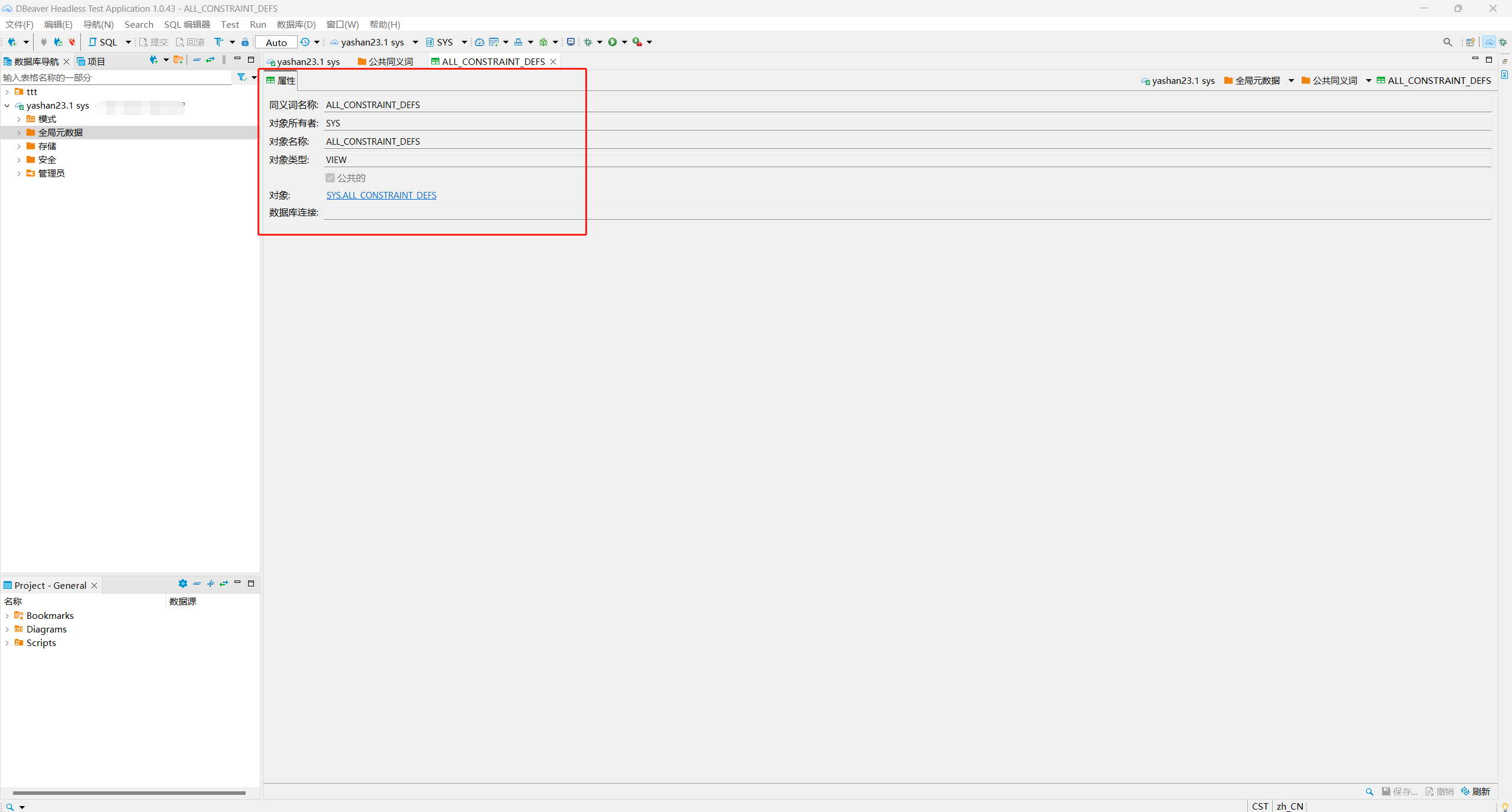Expand the Bookmarks folder
Screen dimensions: 1512x812
7,615
